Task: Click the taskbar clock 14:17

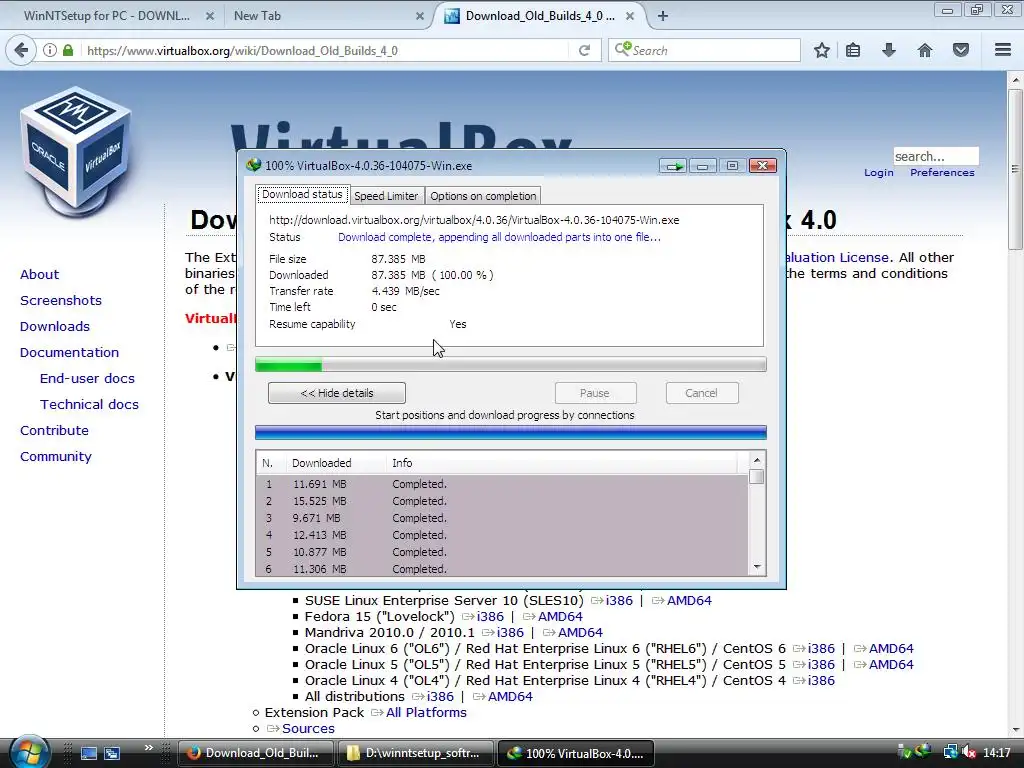Action: pos(997,753)
